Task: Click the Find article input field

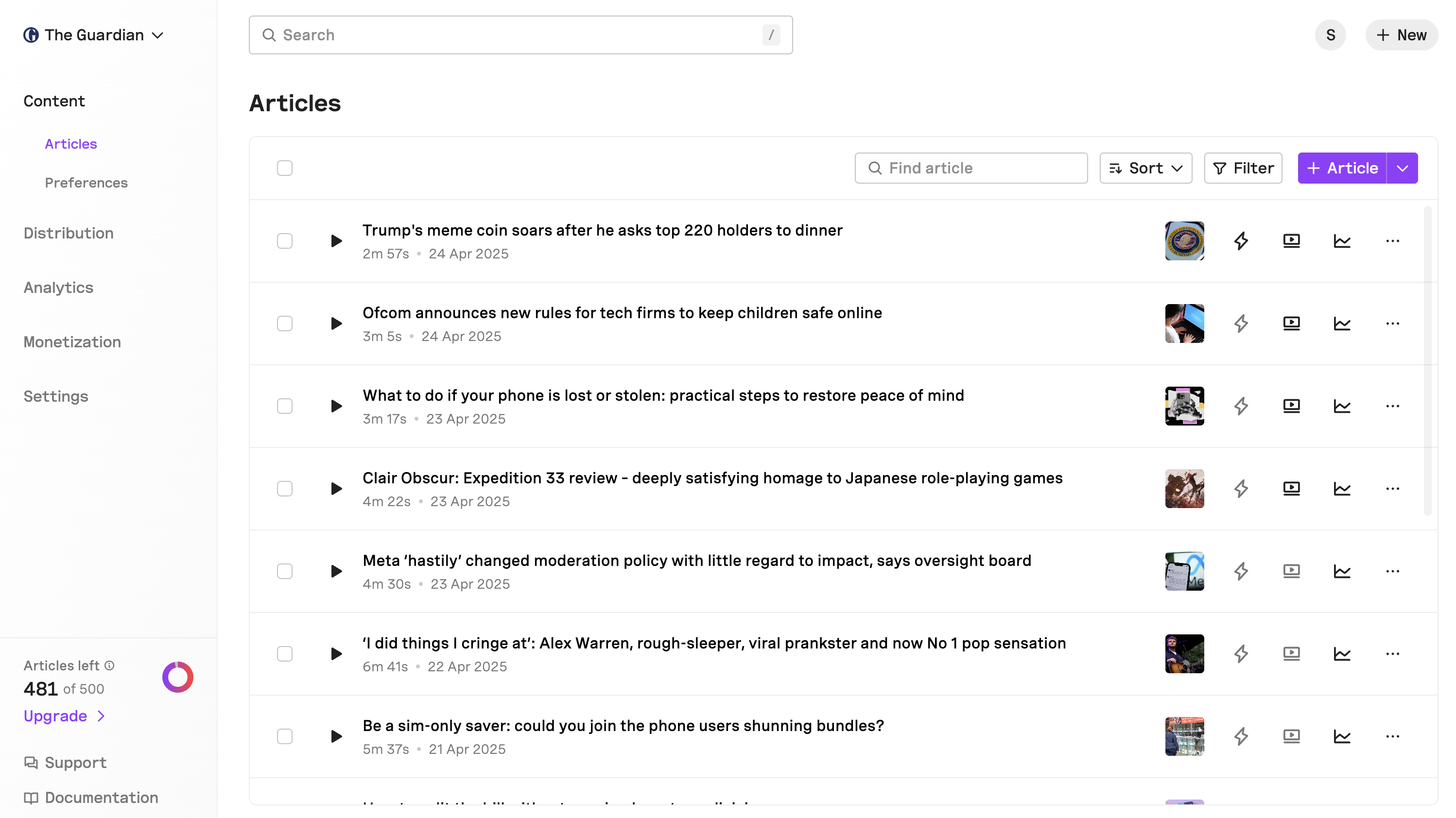Action: coord(971,168)
